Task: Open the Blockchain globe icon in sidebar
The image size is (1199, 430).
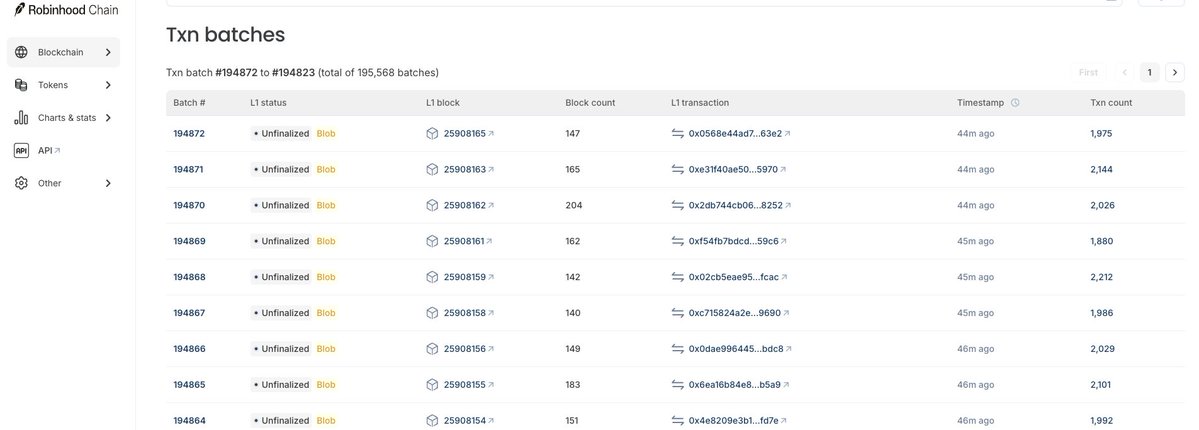Action: (21, 52)
